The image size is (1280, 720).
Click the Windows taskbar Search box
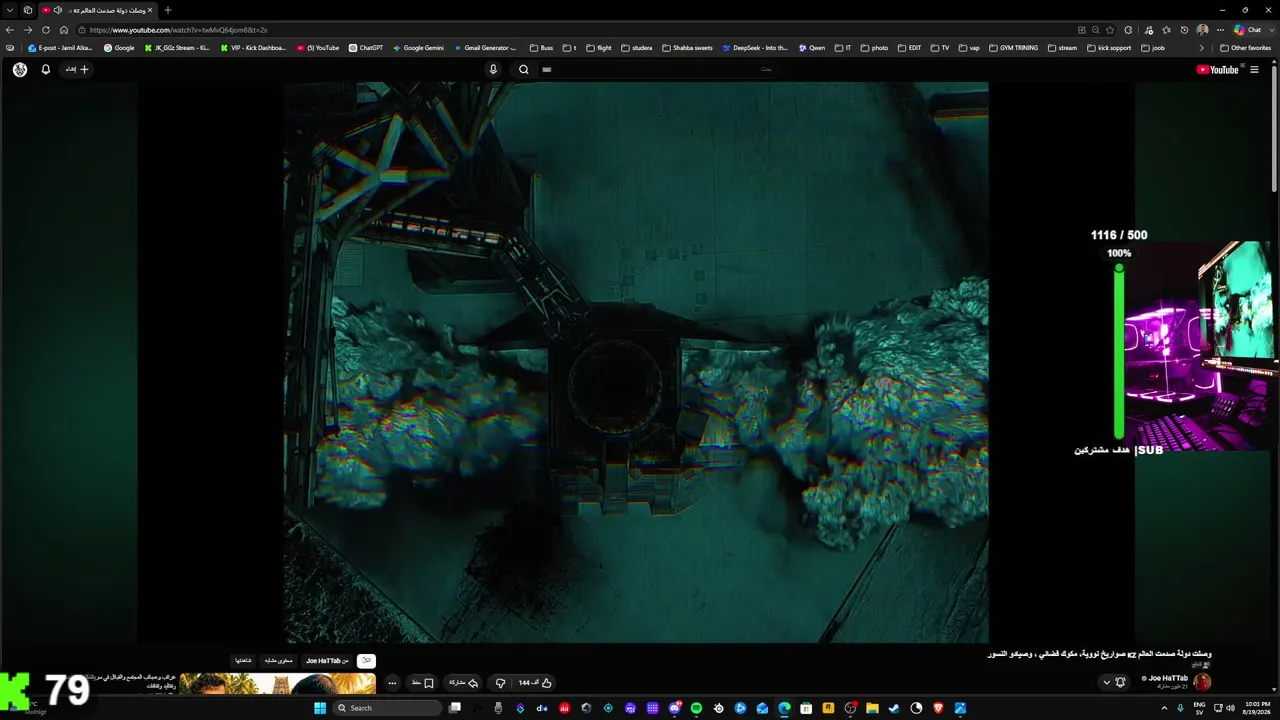pyautogui.click(x=388, y=708)
